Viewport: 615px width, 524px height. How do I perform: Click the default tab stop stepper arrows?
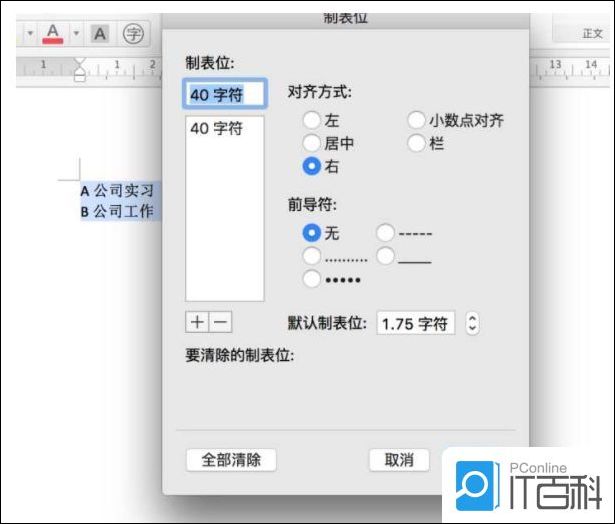click(473, 323)
